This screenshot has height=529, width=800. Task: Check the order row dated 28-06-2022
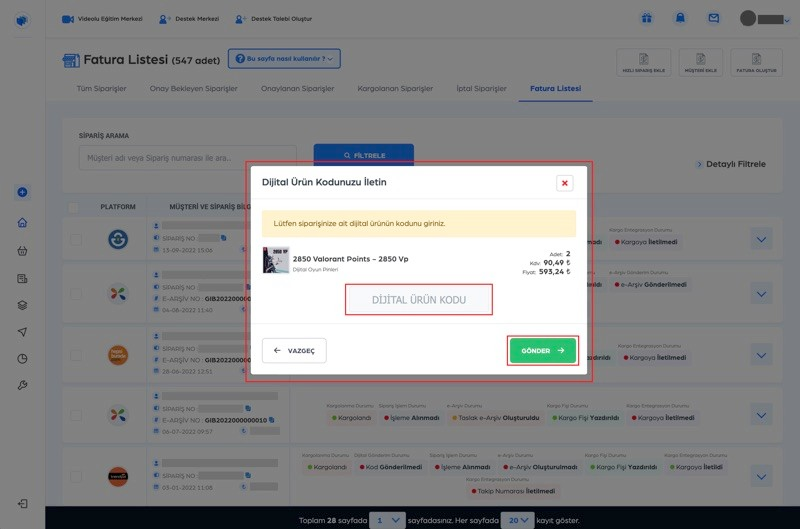coord(76,355)
